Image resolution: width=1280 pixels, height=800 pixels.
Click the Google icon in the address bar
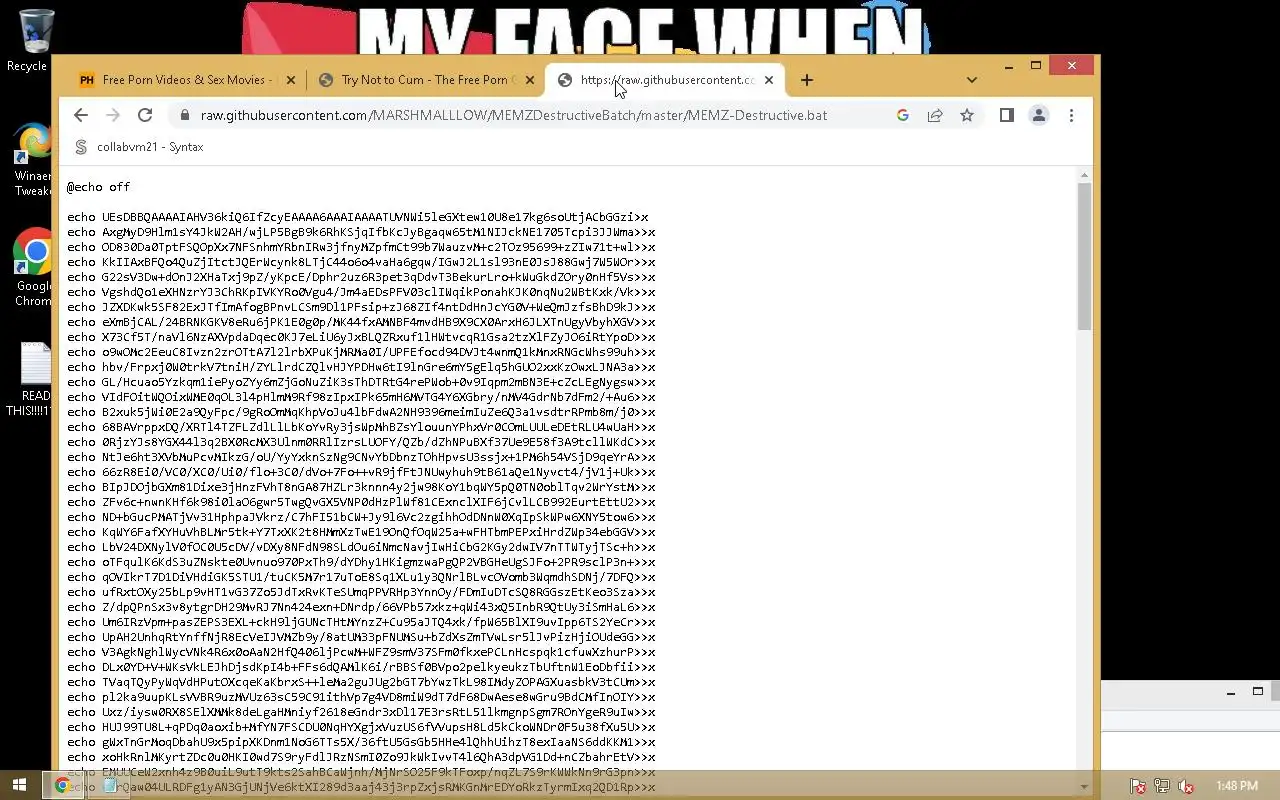(902, 115)
